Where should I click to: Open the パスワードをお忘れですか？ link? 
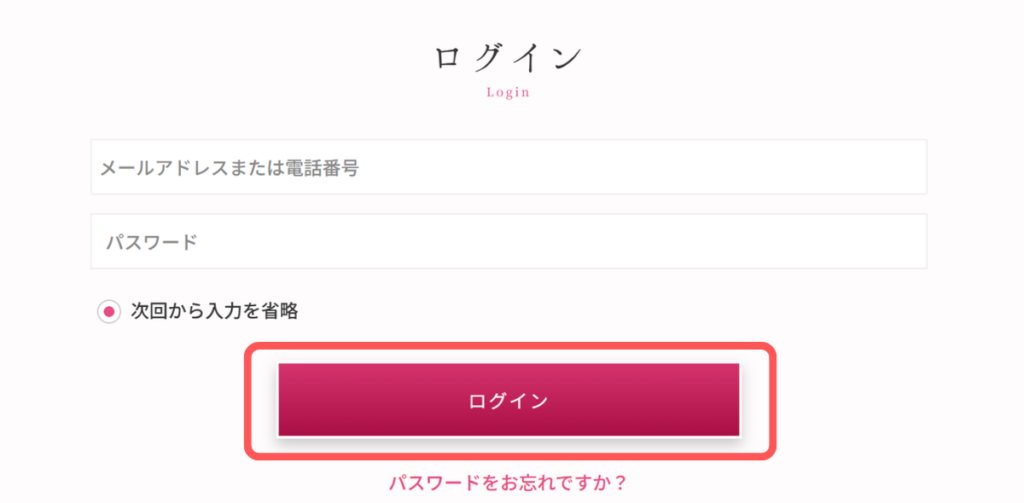508,484
